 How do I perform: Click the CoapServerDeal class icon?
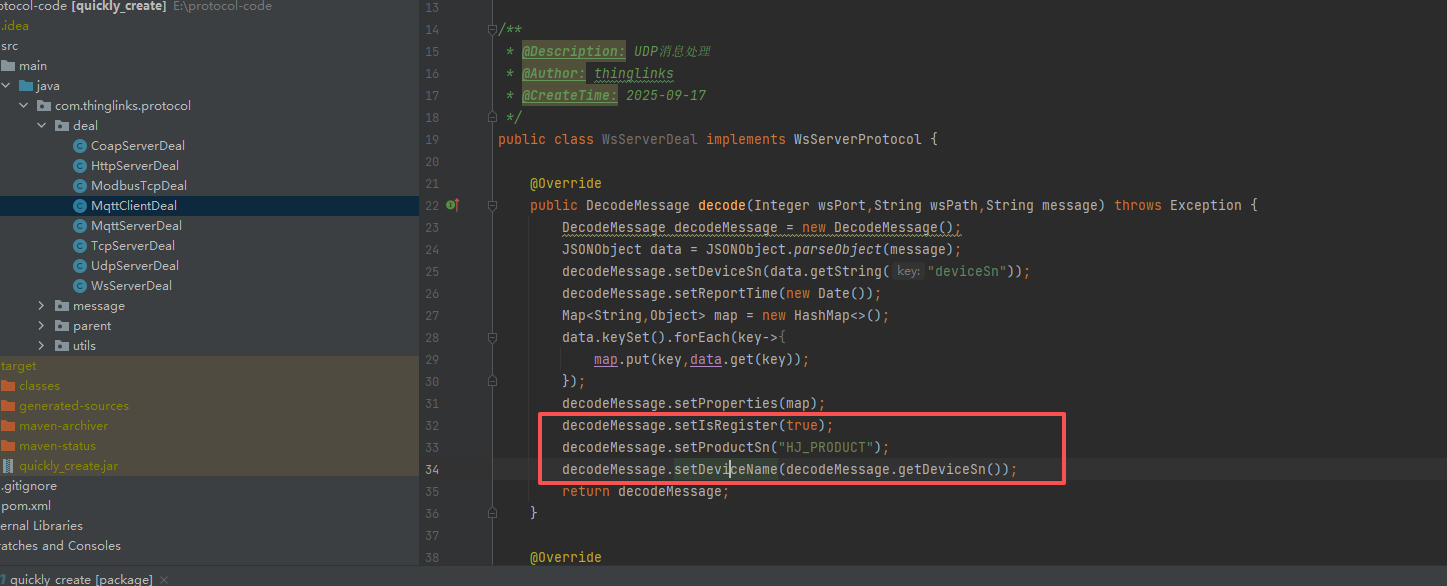(x=80, y=146)
